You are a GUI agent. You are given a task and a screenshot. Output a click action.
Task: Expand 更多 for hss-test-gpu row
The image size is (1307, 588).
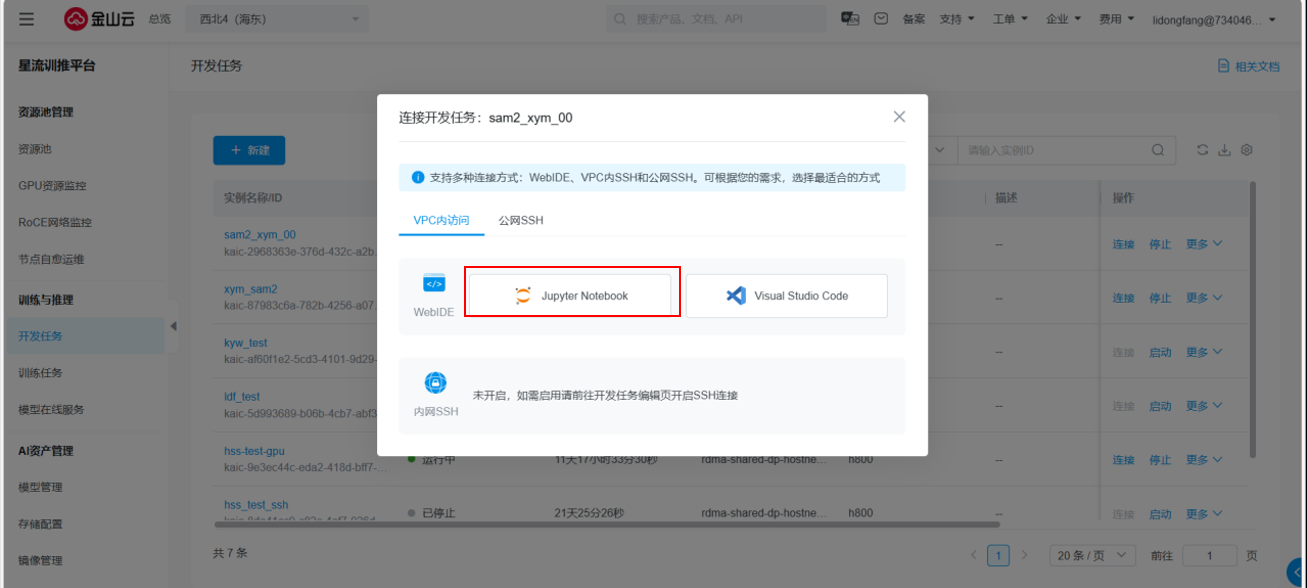[1204, 460]
